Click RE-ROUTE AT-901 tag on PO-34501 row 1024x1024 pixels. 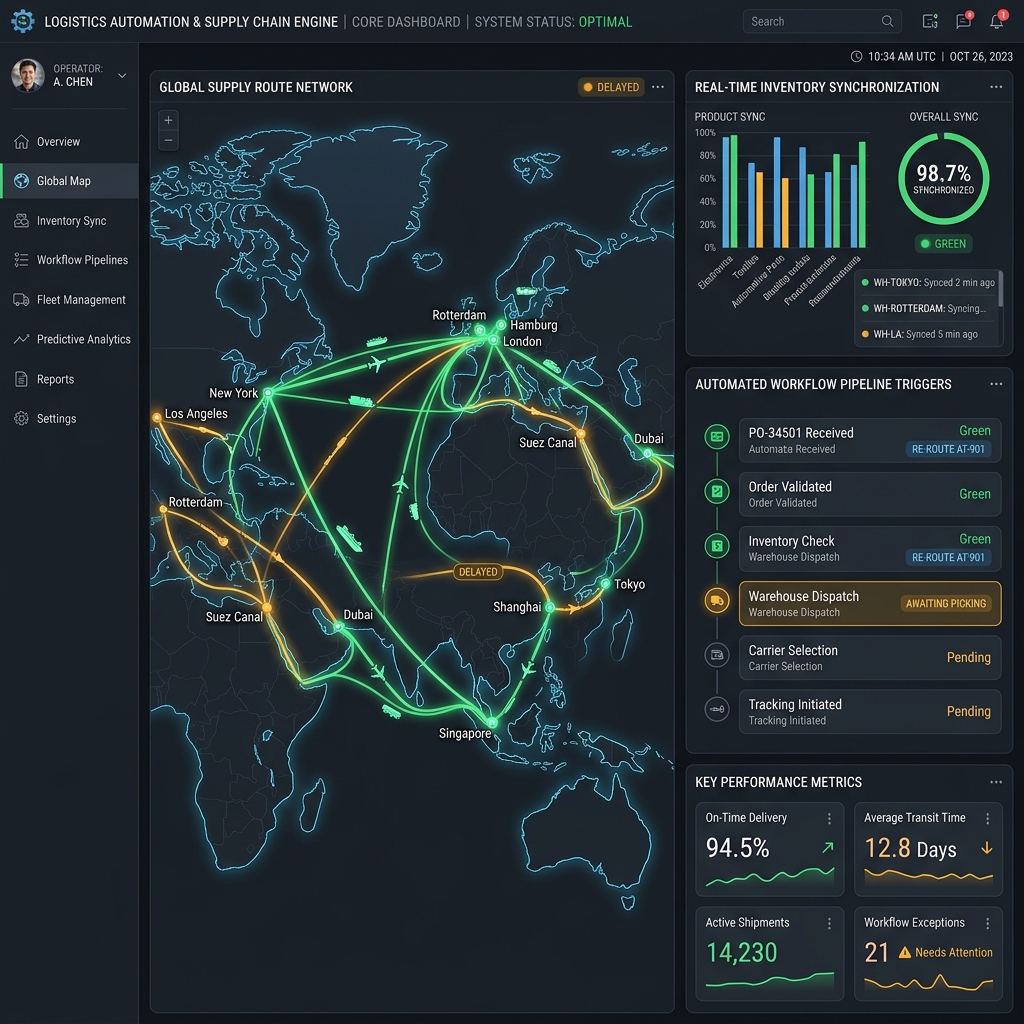point(948,449)
